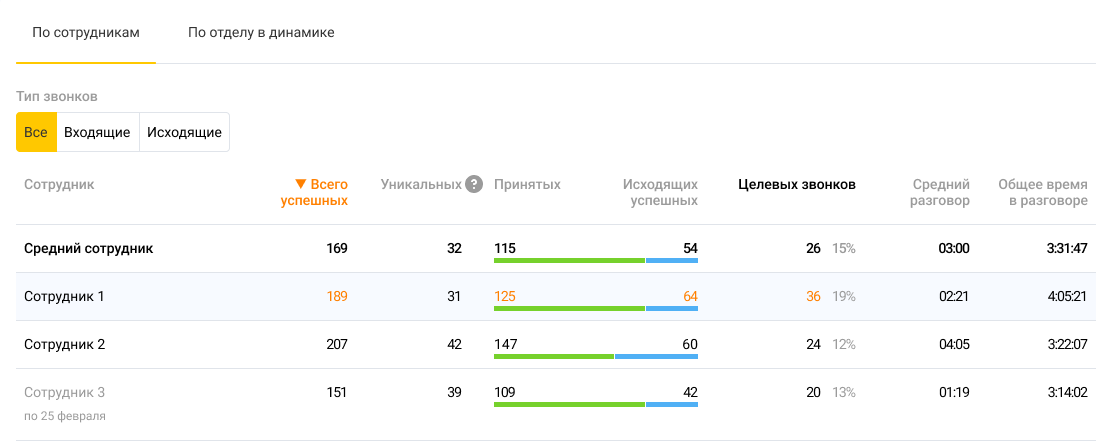The image size is (1112, 446).
Task: Click the Уникальных column header label
Action: click(x=421, y=185)
